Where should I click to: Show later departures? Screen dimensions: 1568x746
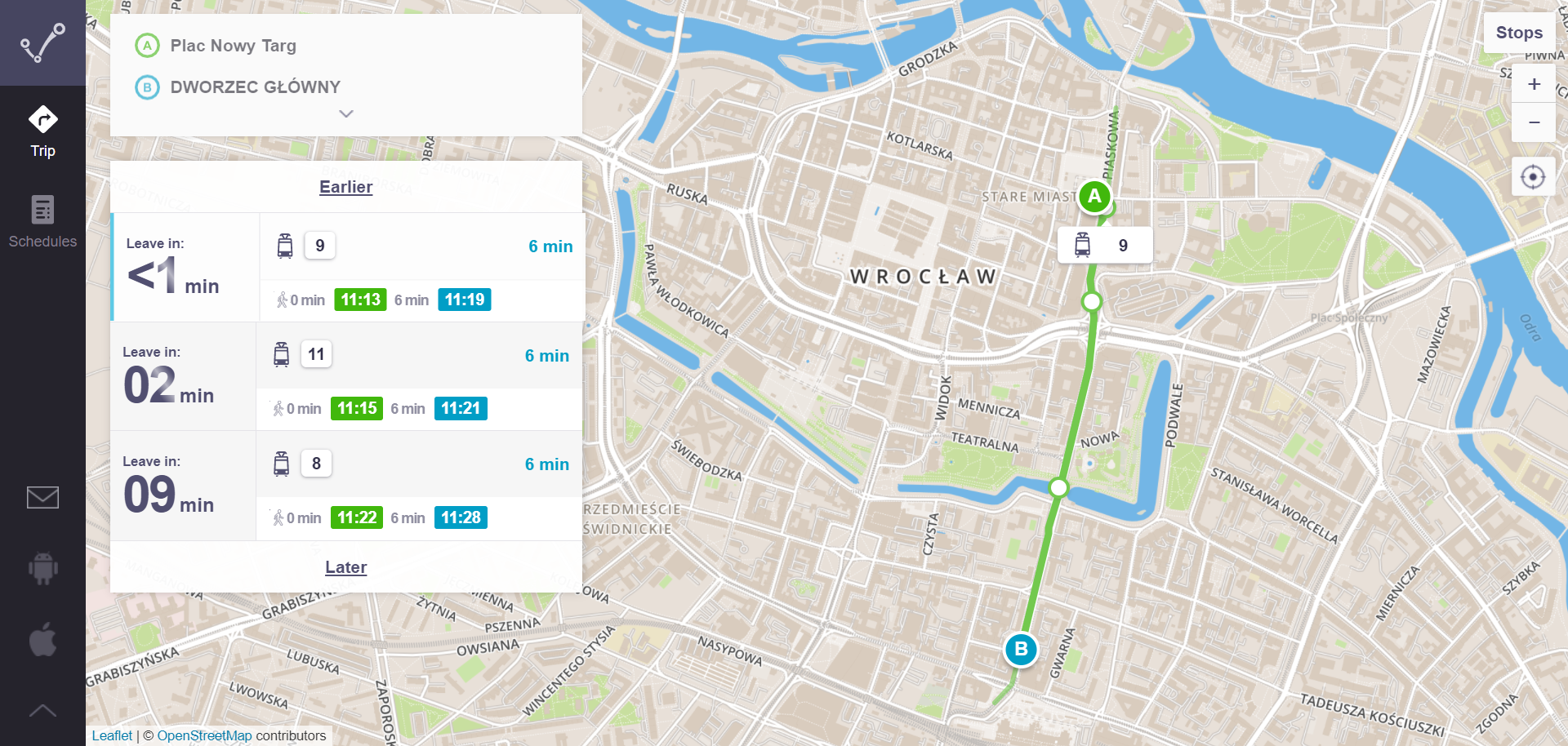click(x=345, y=566)
